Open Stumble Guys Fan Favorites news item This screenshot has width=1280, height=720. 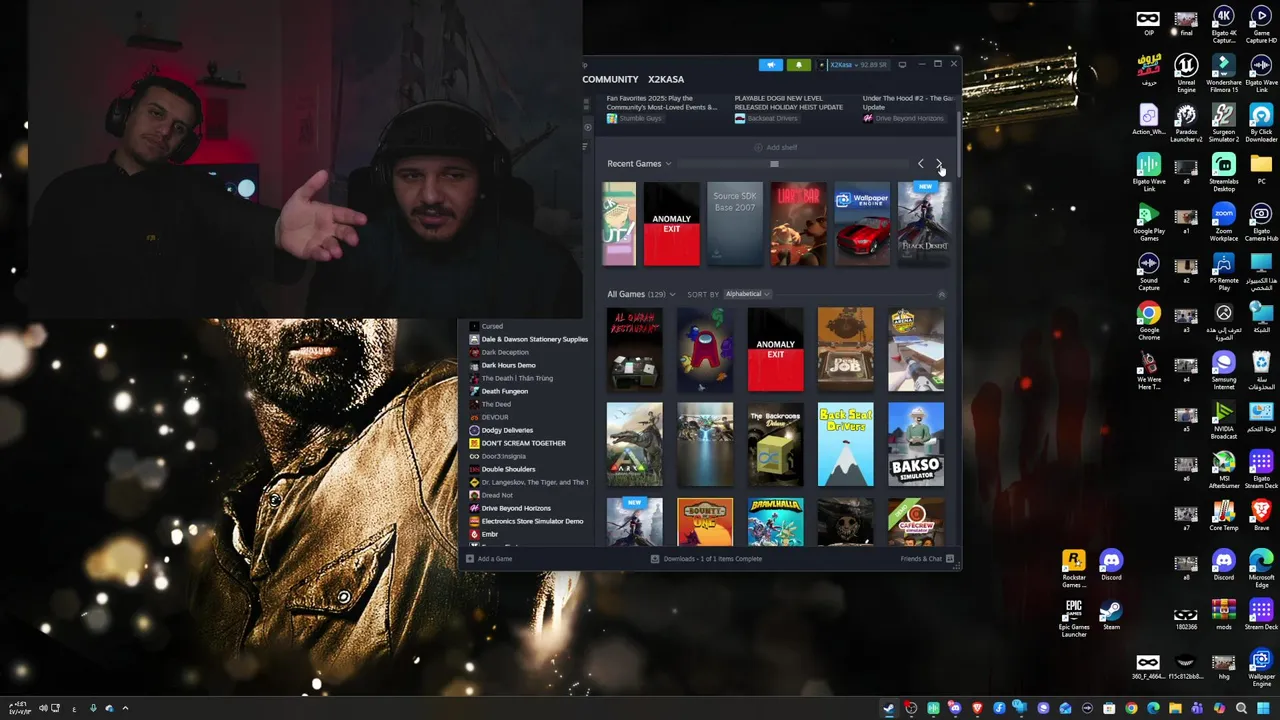tap(662, 108)
